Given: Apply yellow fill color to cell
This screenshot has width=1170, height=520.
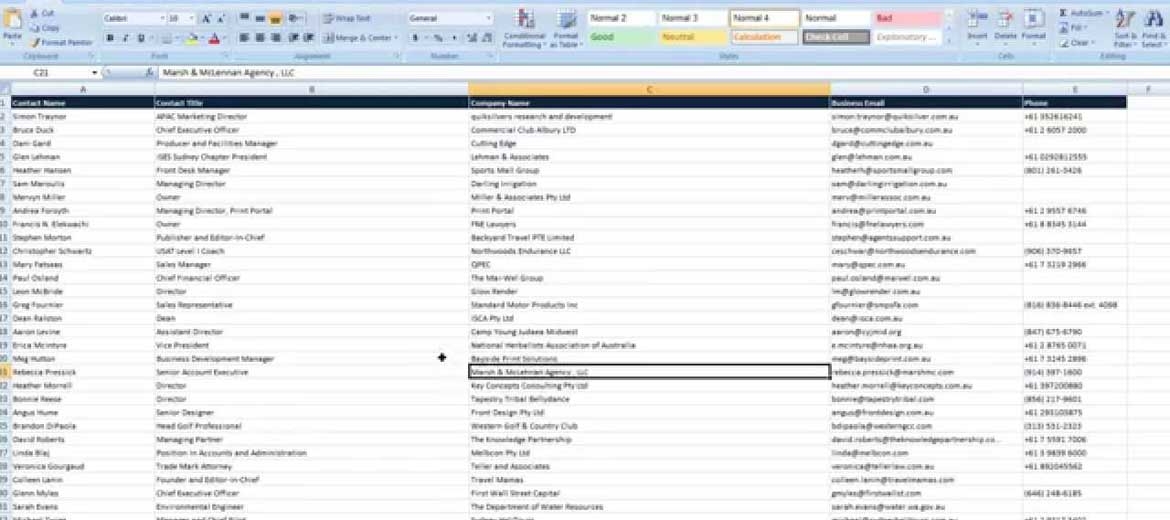Looking at the screenshot, I should [192, 38].
